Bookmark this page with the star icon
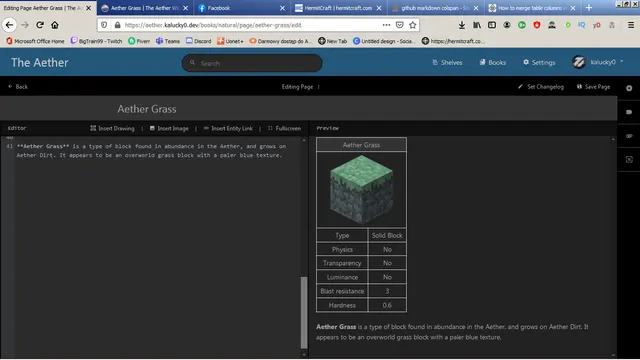Viewport: 640px width, 360px height. click(x=413, y=25)
